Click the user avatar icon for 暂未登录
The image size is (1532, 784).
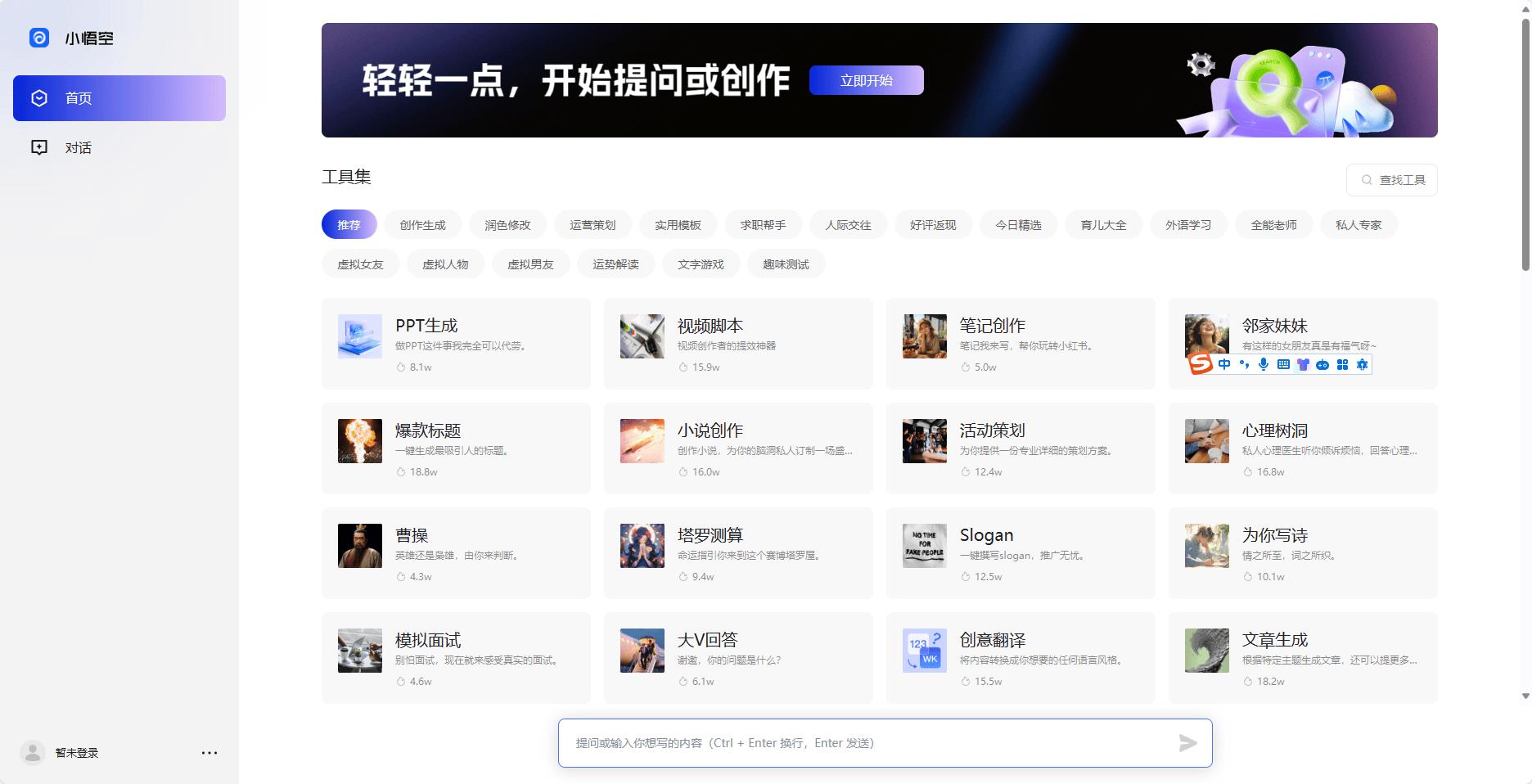point(33,753)
